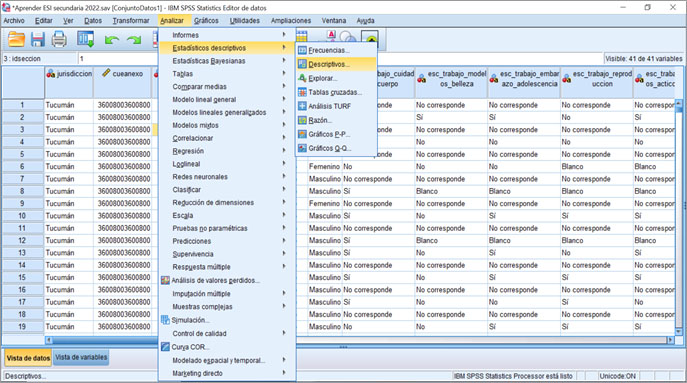Viewport: 687px width, 383px height.
Task: Select the Descriptivos submenu icon
Action: 302,64
